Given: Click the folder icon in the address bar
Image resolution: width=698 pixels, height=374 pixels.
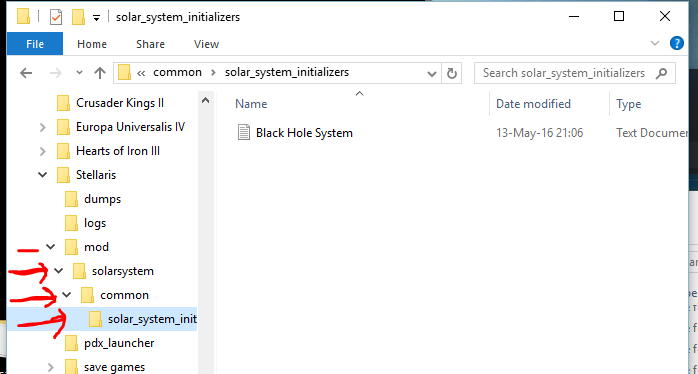Looking at the screenshot, I should coord(124,73).
